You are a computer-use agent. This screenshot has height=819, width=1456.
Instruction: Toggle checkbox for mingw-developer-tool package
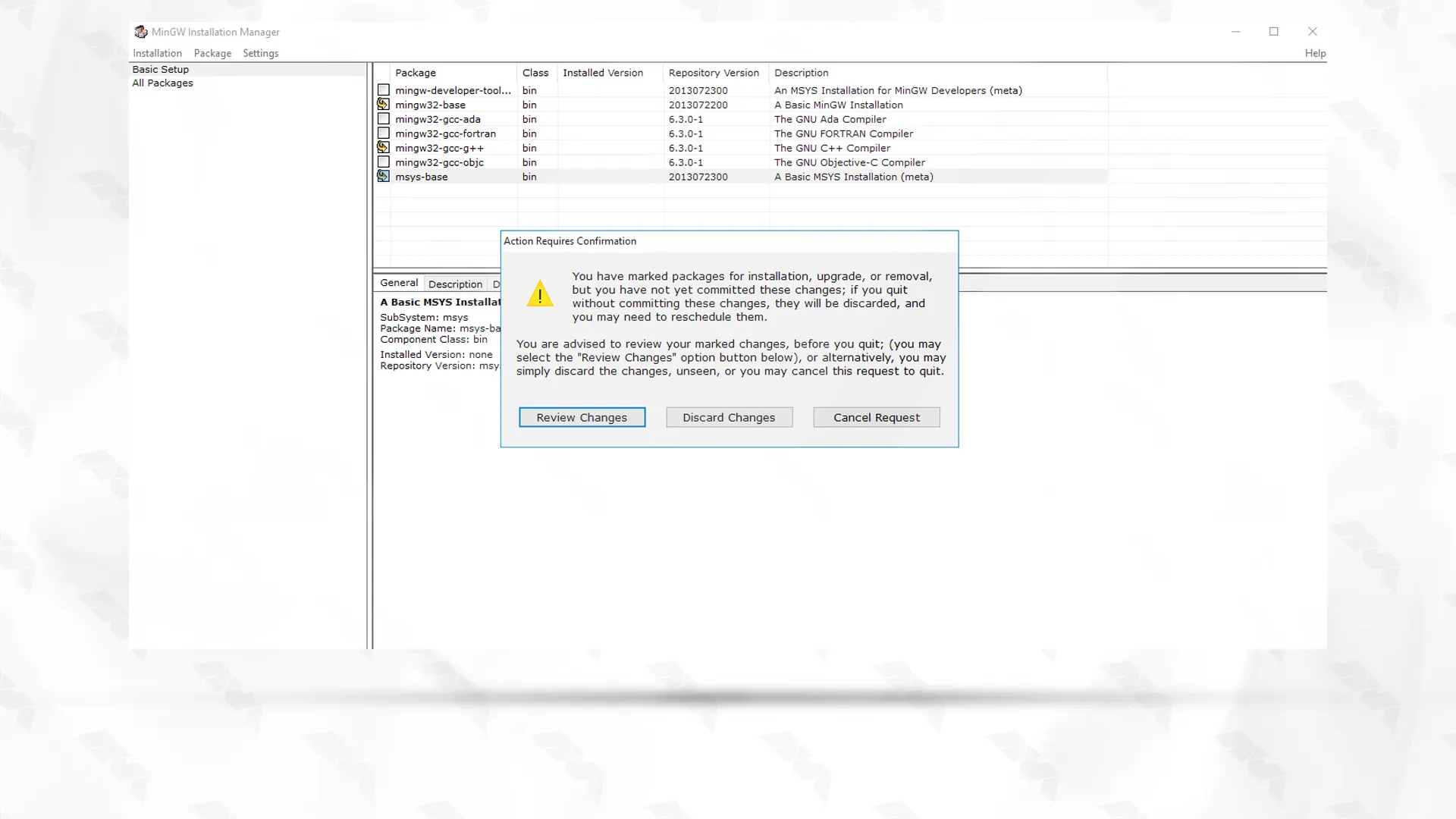(384, 90)
